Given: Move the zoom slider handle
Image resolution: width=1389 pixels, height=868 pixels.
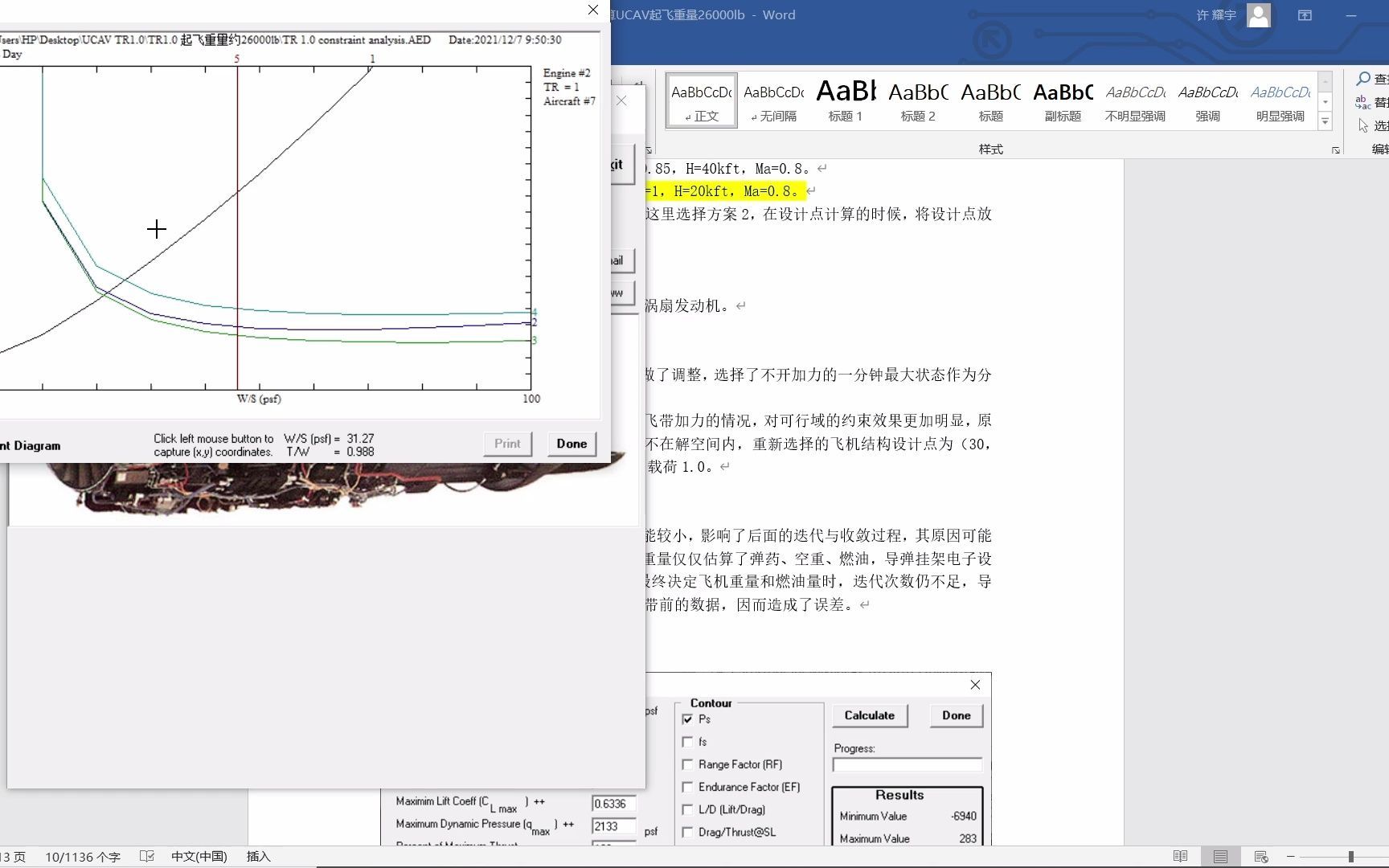Looking at the screenshot, I should (1351, 857).
